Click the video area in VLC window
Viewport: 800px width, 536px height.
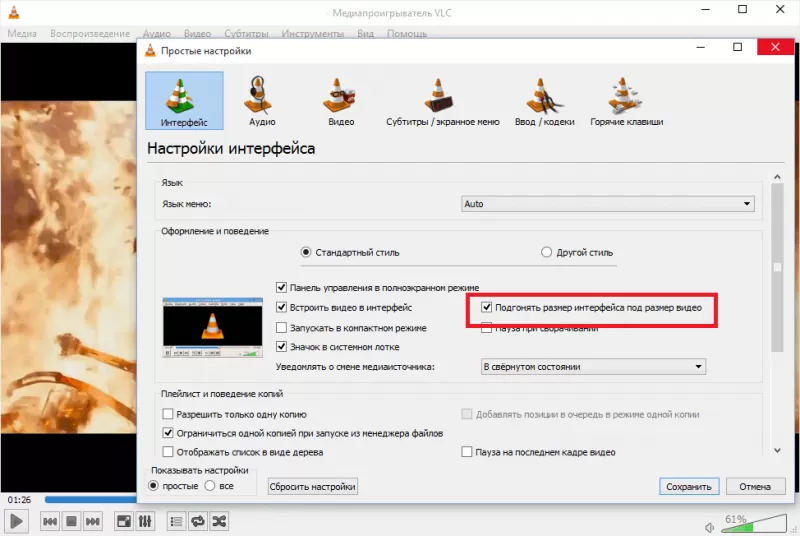coord(68,266)
